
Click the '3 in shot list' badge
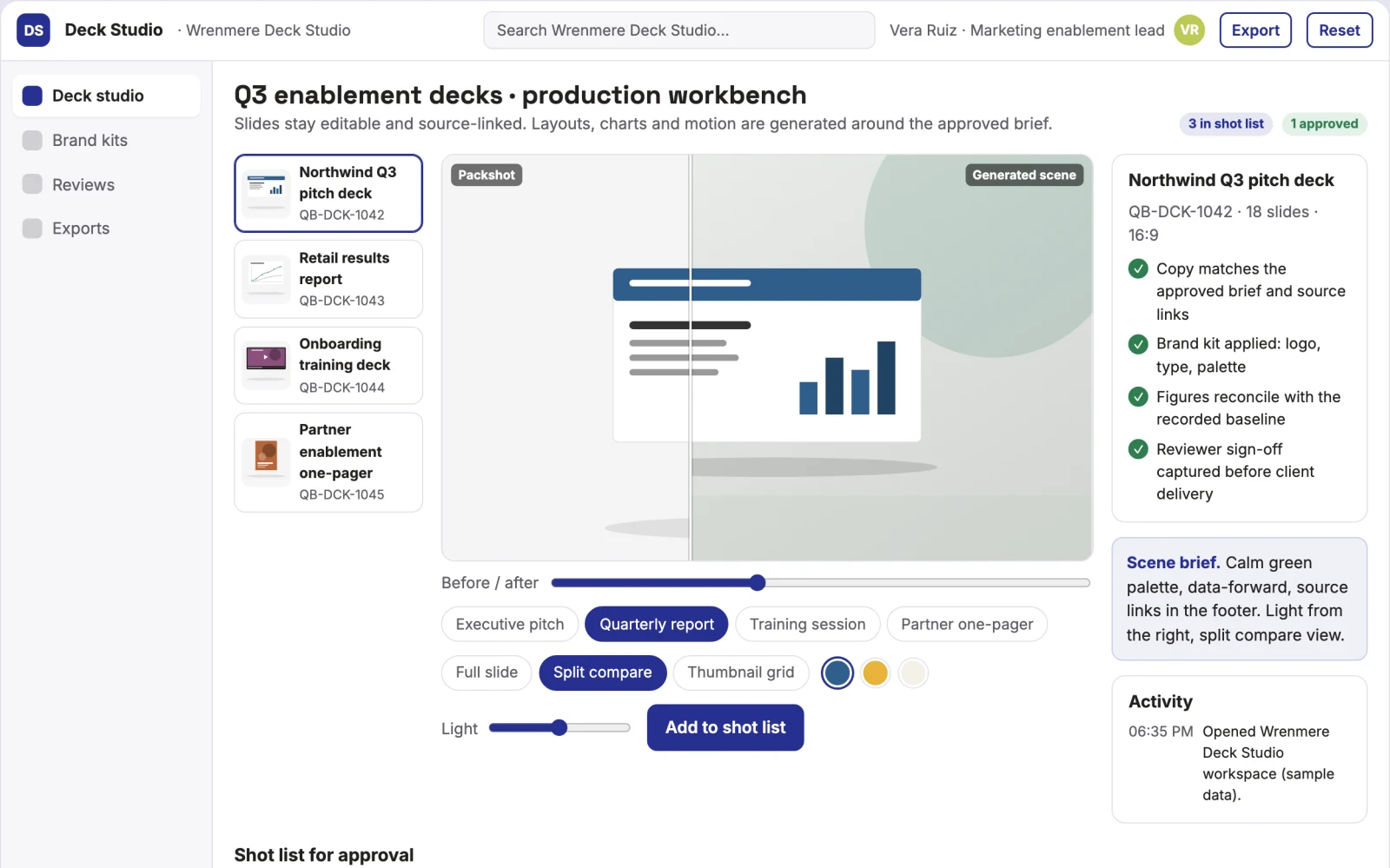click(1226, 124)
